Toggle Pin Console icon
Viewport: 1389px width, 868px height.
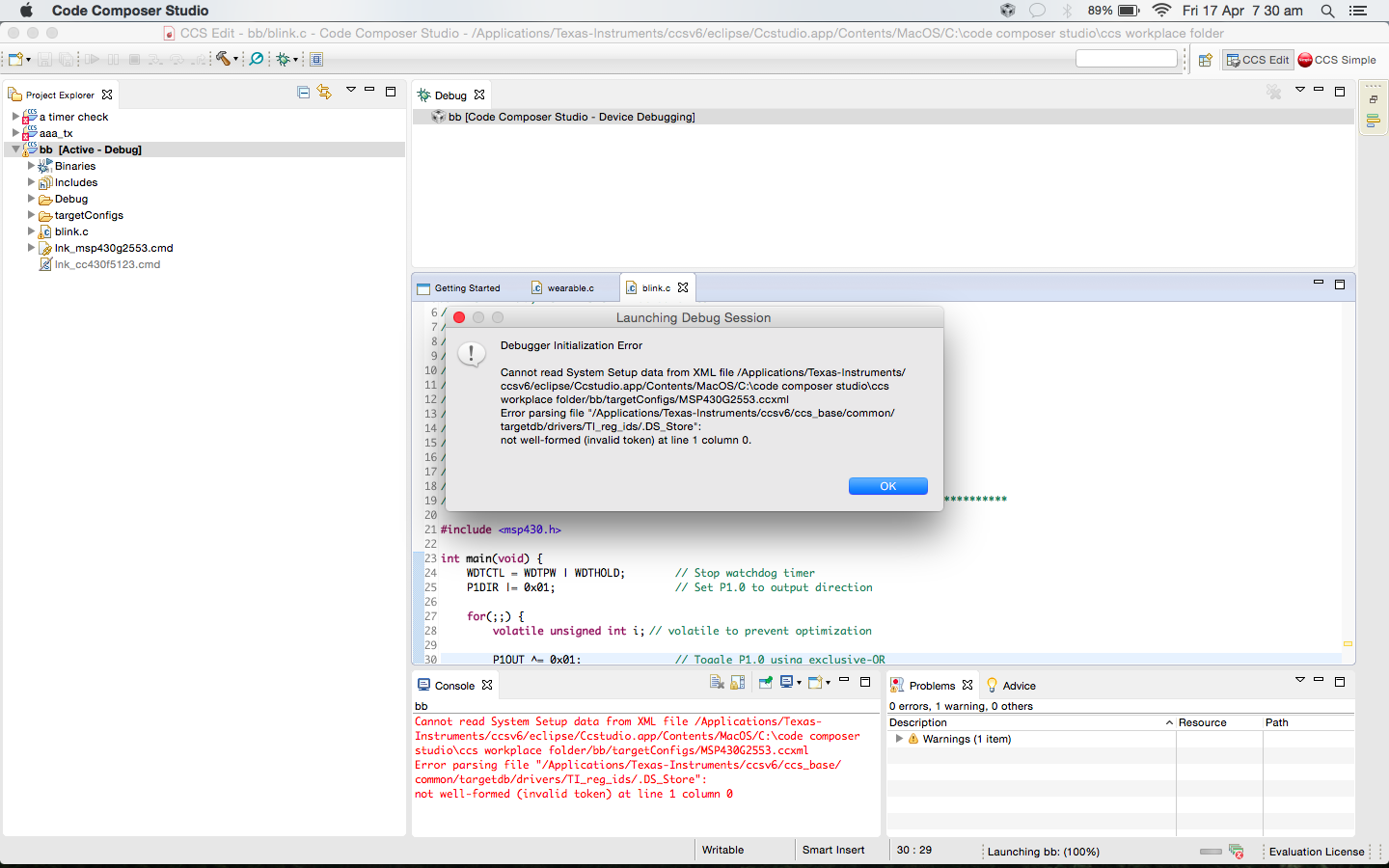point(766,682)
